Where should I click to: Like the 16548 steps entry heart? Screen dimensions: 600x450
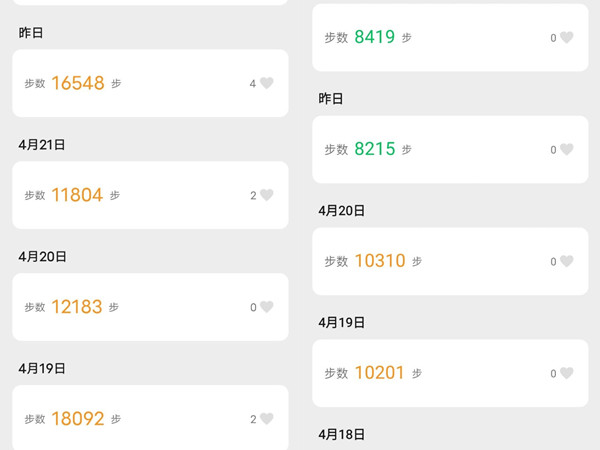click(267, 84)
